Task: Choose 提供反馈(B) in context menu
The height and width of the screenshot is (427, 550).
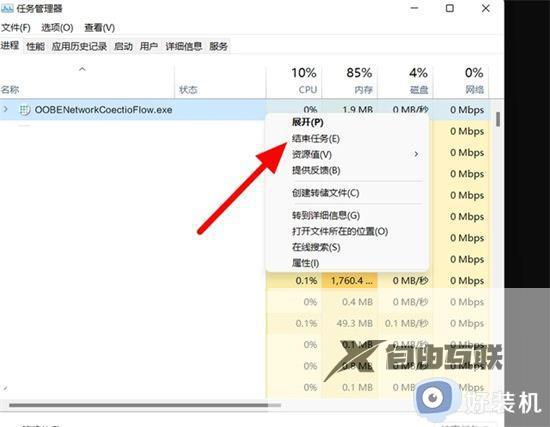Action: (316, 171)
